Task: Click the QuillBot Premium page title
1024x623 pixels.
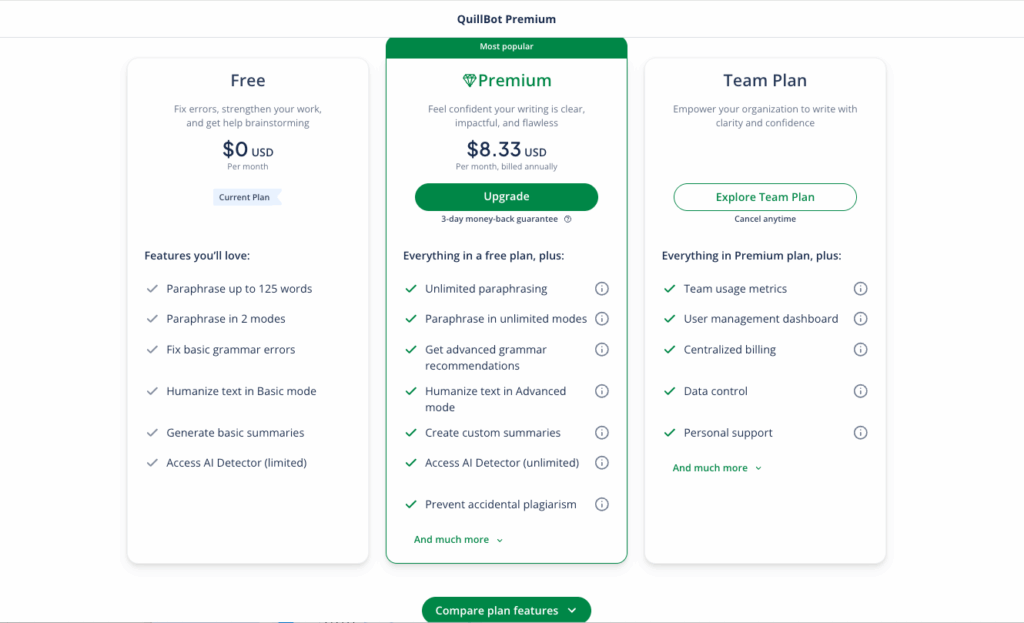Action: pyautogui.click(x=507, y=18)
